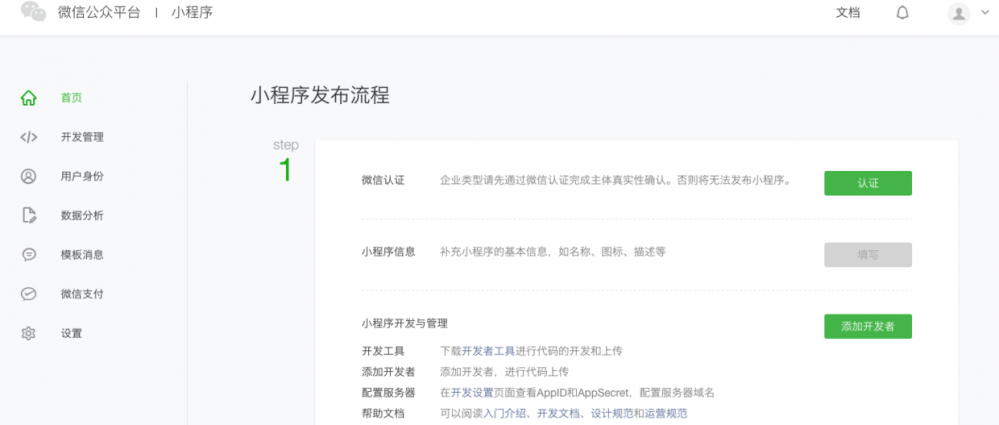The image size is (999, 425).
Task: Open the 入门介绍 help link
Action: [505, 414]
